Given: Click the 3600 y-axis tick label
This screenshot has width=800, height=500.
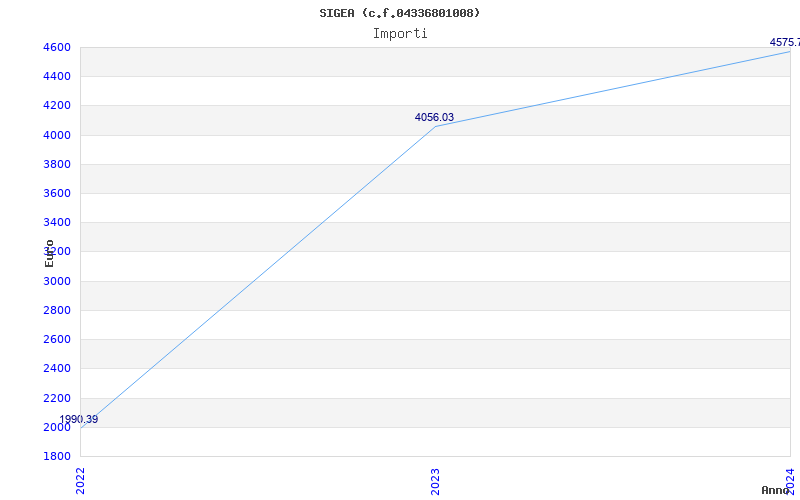Looking at the screenshot, I should tap(57, 193).
